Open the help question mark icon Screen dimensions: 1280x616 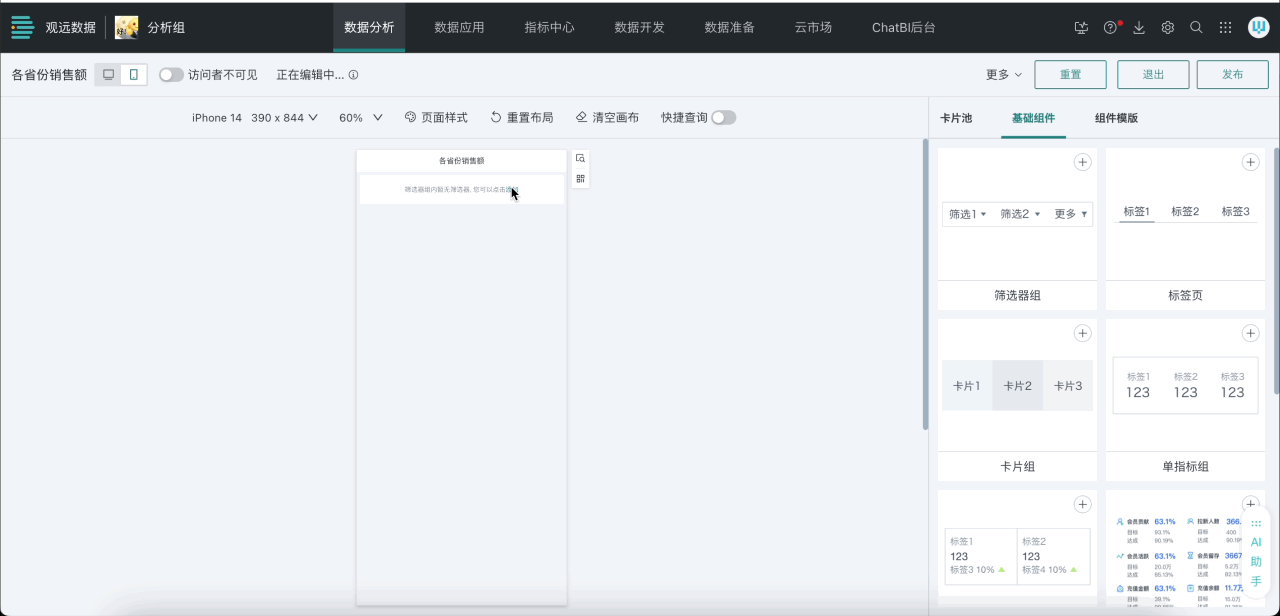click(1110, 28)
